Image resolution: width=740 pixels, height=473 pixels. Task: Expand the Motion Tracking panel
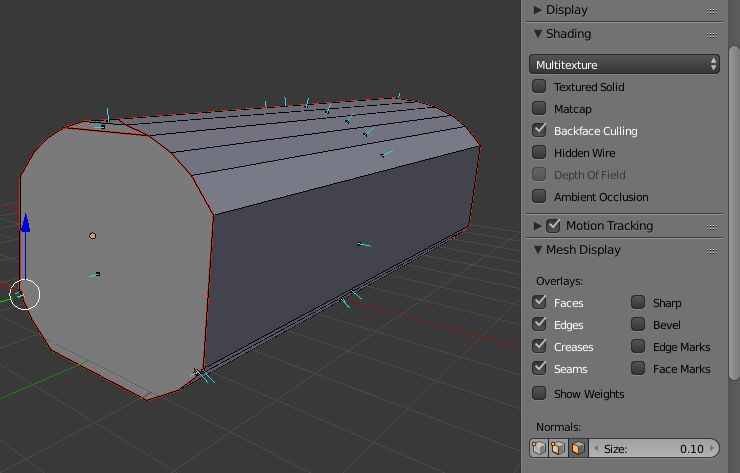[x=538, y=226]
